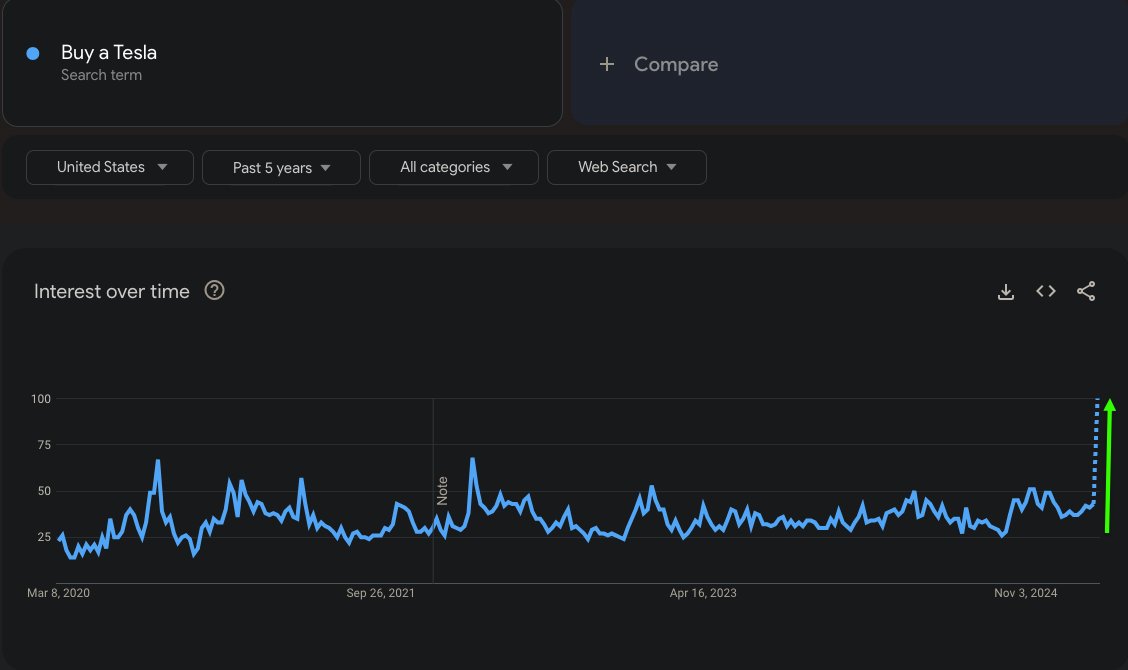Click the 100 value on the y-axis
1128x670 pixels.
coord(41,399)
